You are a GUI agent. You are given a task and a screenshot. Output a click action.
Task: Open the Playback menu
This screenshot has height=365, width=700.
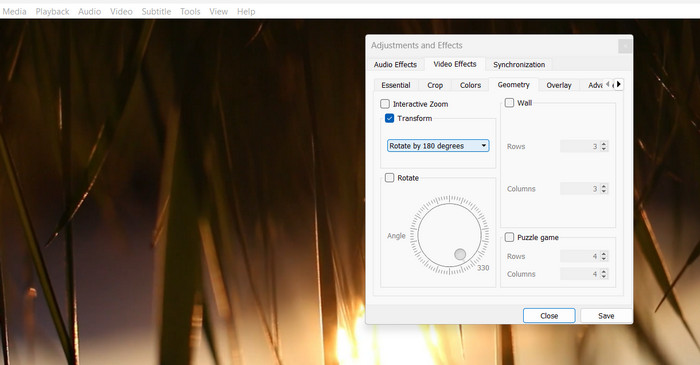52,12
